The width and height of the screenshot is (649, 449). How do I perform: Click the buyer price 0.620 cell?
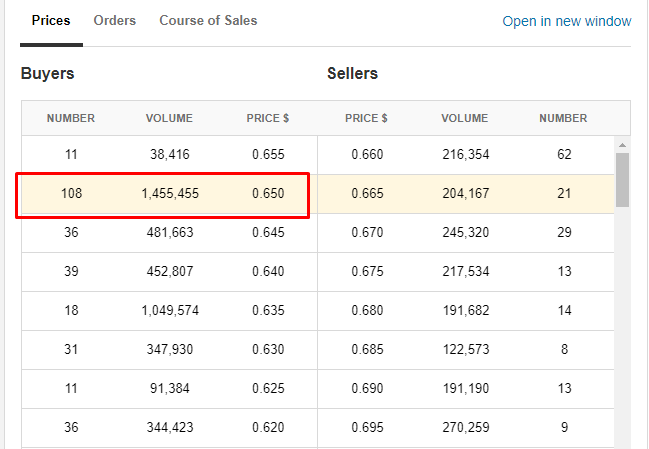268,427
